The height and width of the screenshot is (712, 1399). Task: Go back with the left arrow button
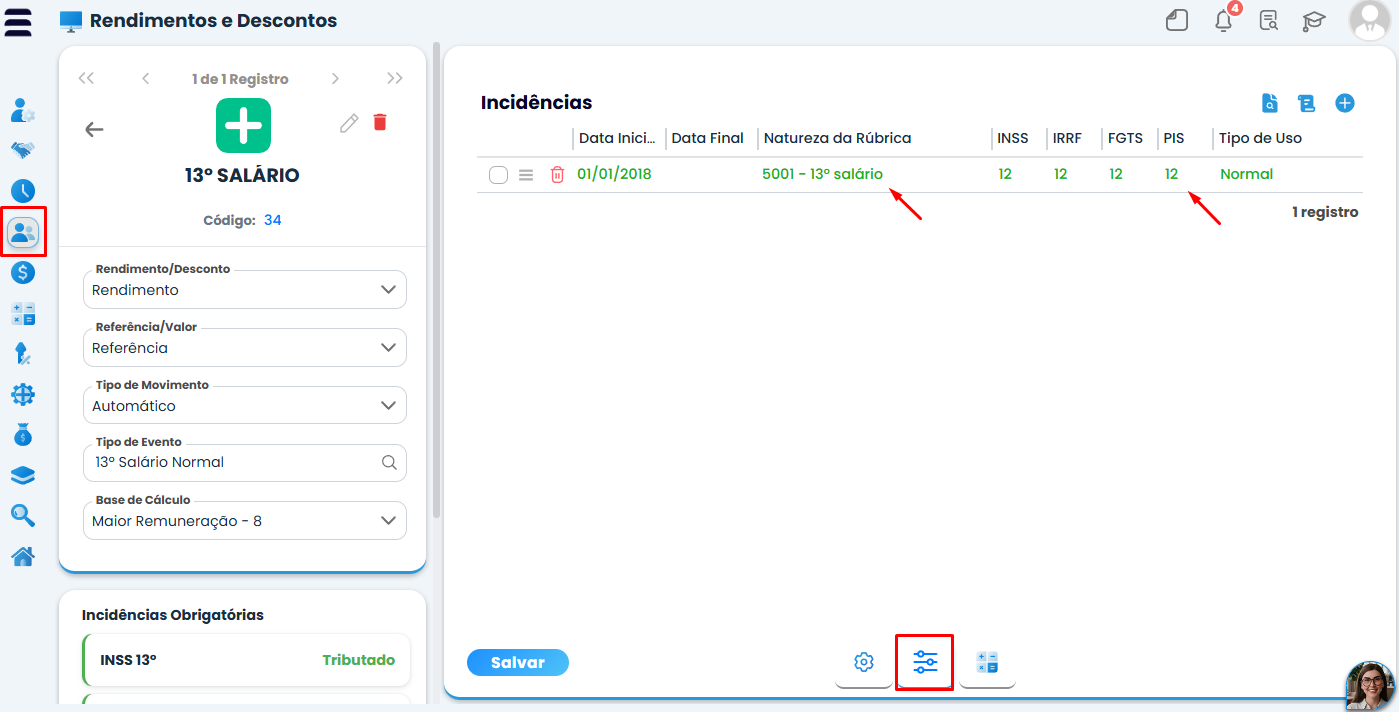pos(94,129)
